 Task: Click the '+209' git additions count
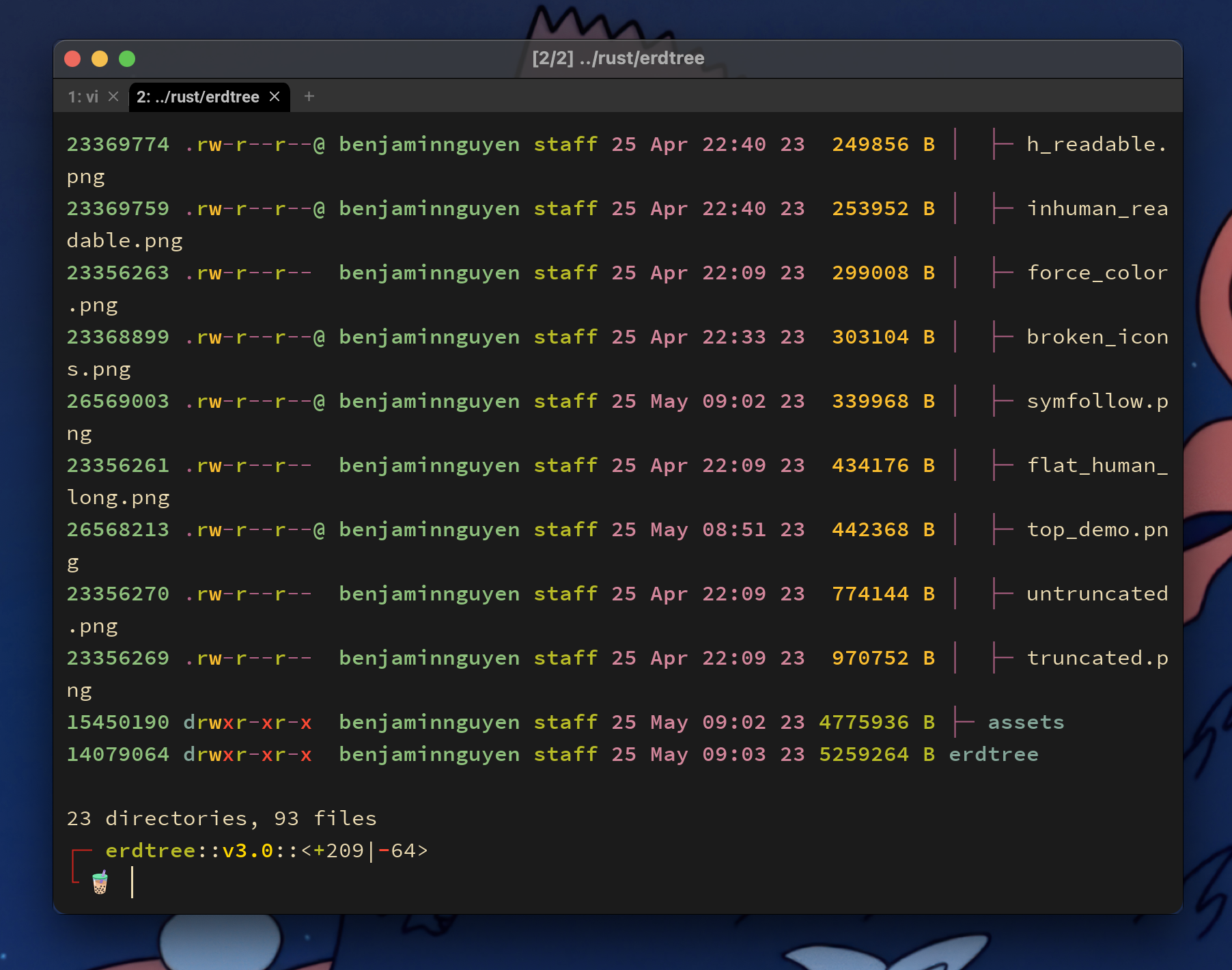(x=339, y=850)
